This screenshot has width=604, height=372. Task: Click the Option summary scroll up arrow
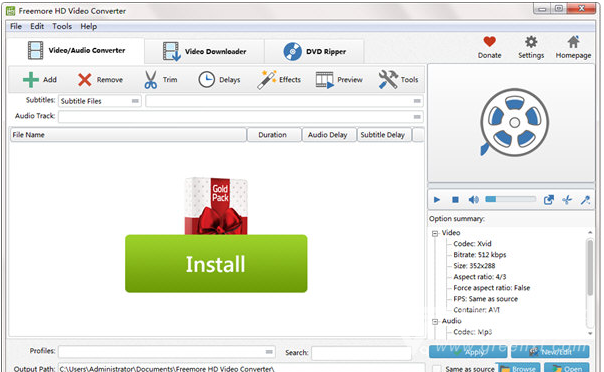tap(590, 232)
